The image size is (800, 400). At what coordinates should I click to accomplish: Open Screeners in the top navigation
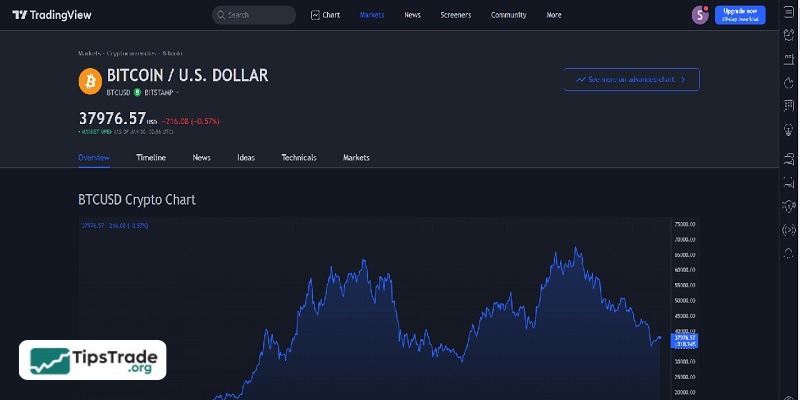[x=456, y=15]
